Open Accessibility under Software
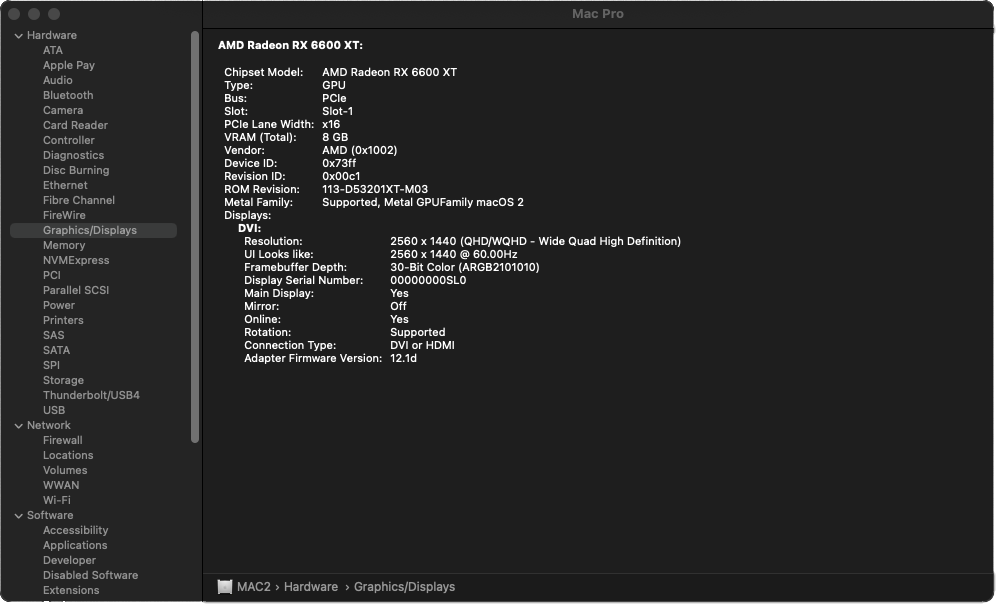 75,531
